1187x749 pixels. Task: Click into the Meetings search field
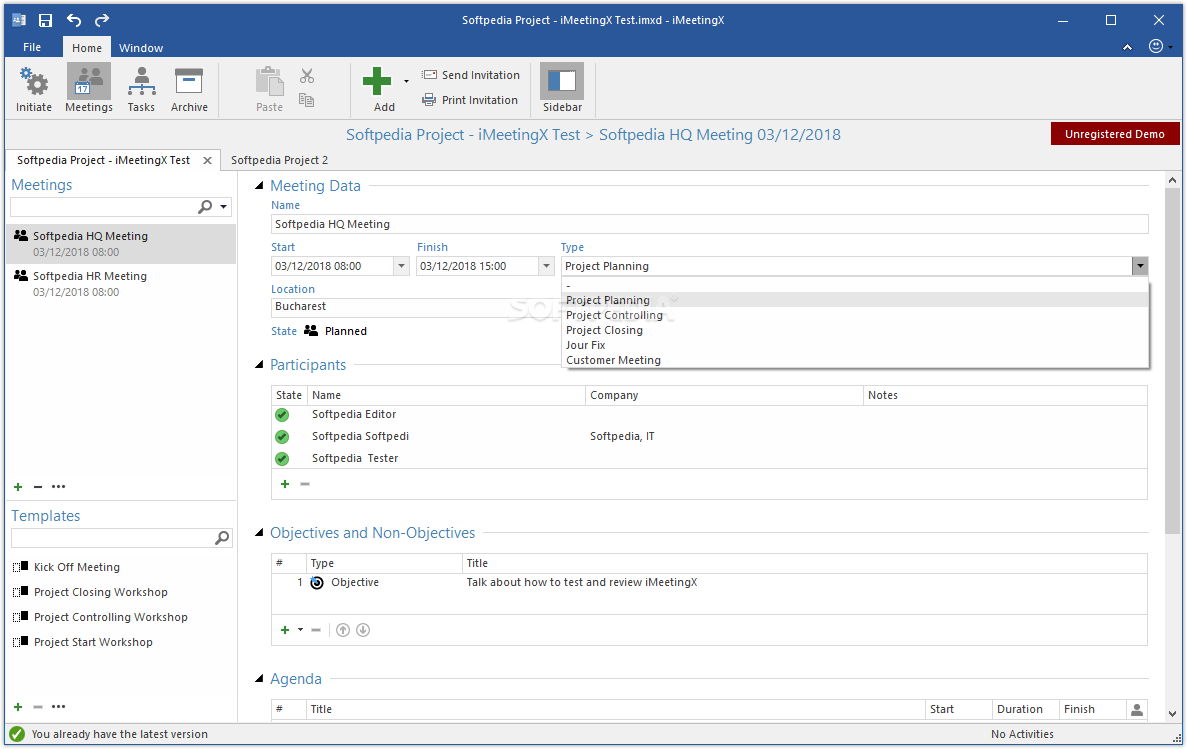[103, 207]
